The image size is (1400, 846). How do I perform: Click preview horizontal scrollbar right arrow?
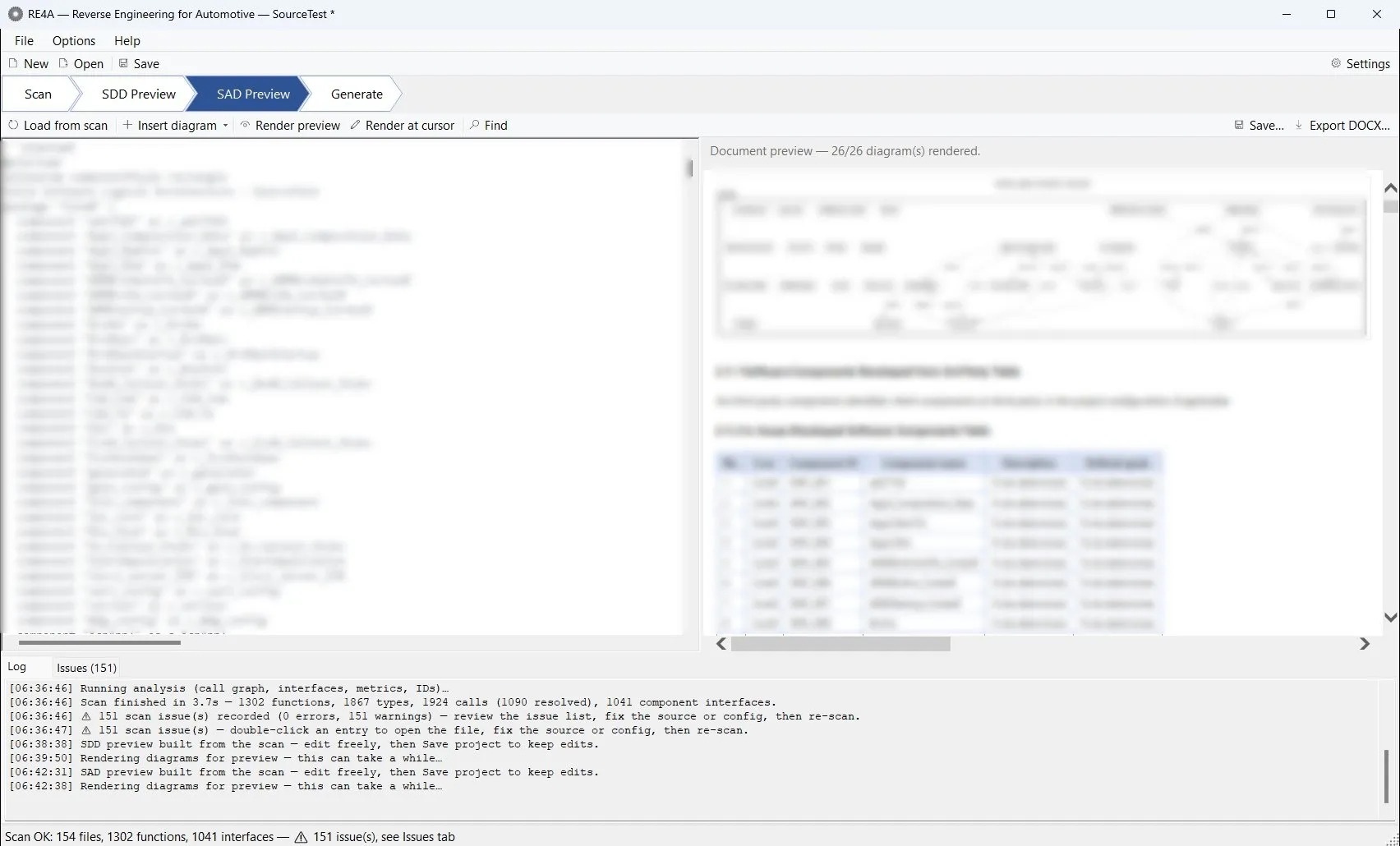pyautogui.click(x=1365, y=644)
